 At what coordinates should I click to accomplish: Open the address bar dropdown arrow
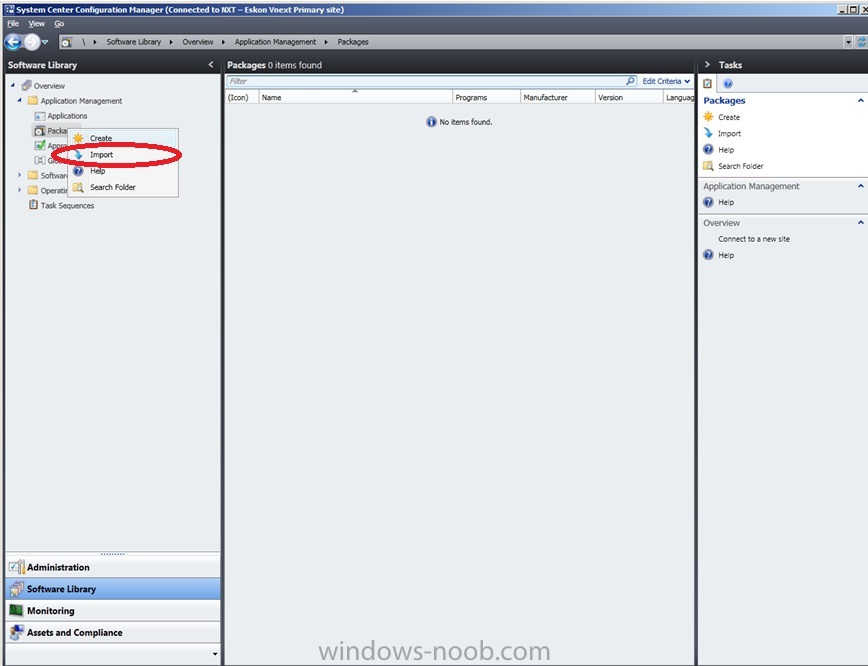[848, 42]
